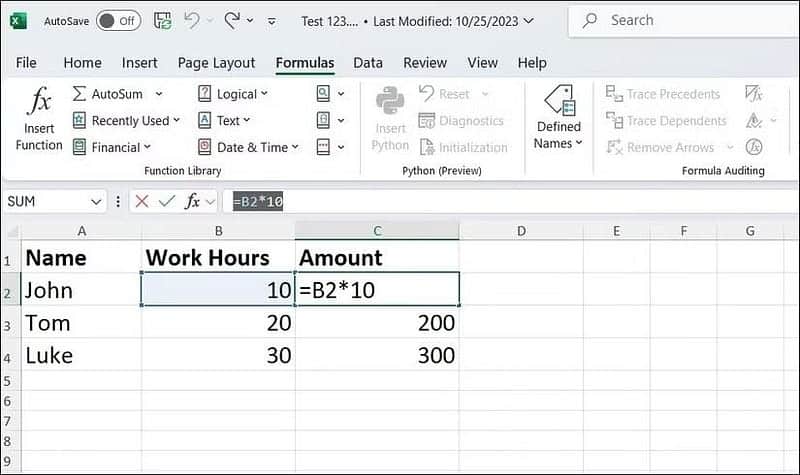Click the Undo arrow icon

(x=192, y=21)
